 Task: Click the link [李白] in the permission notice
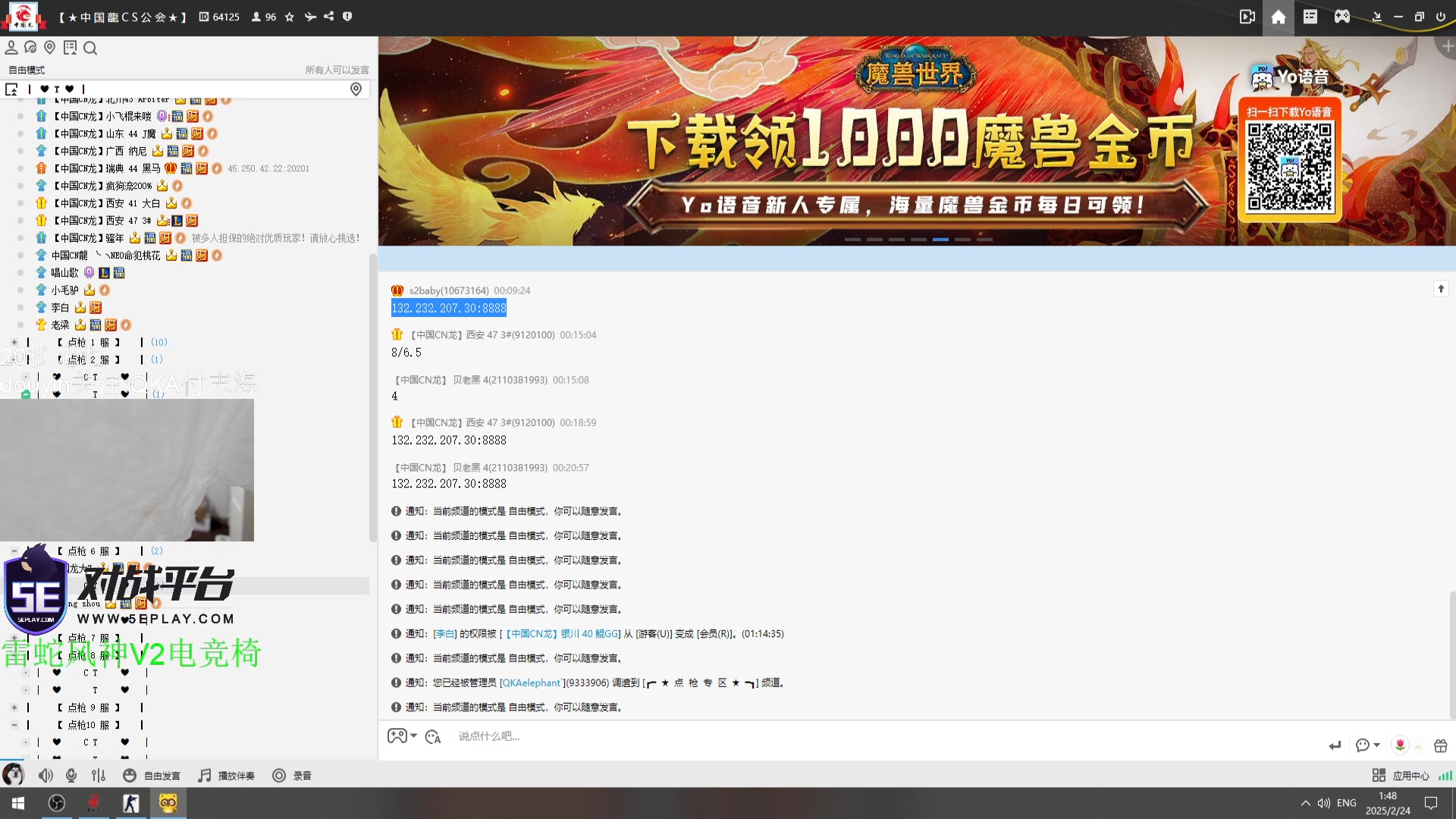445,634
